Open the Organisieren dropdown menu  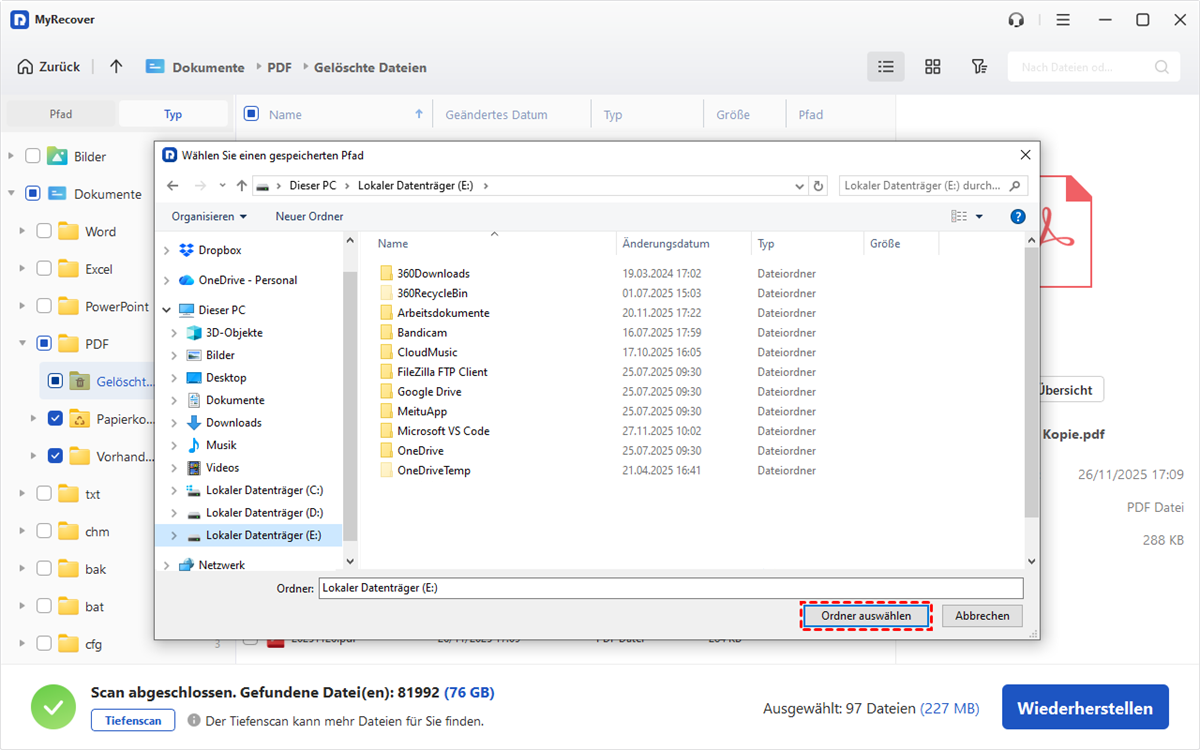209,217
